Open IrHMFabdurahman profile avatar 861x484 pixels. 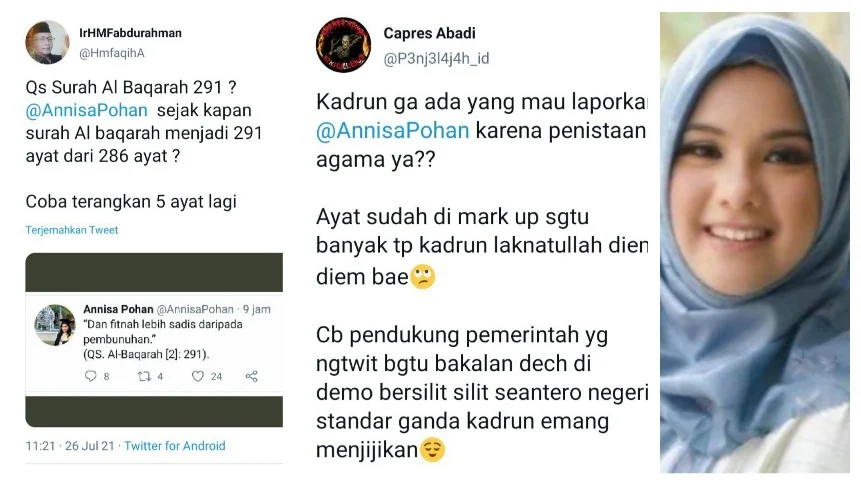[47, 43]
